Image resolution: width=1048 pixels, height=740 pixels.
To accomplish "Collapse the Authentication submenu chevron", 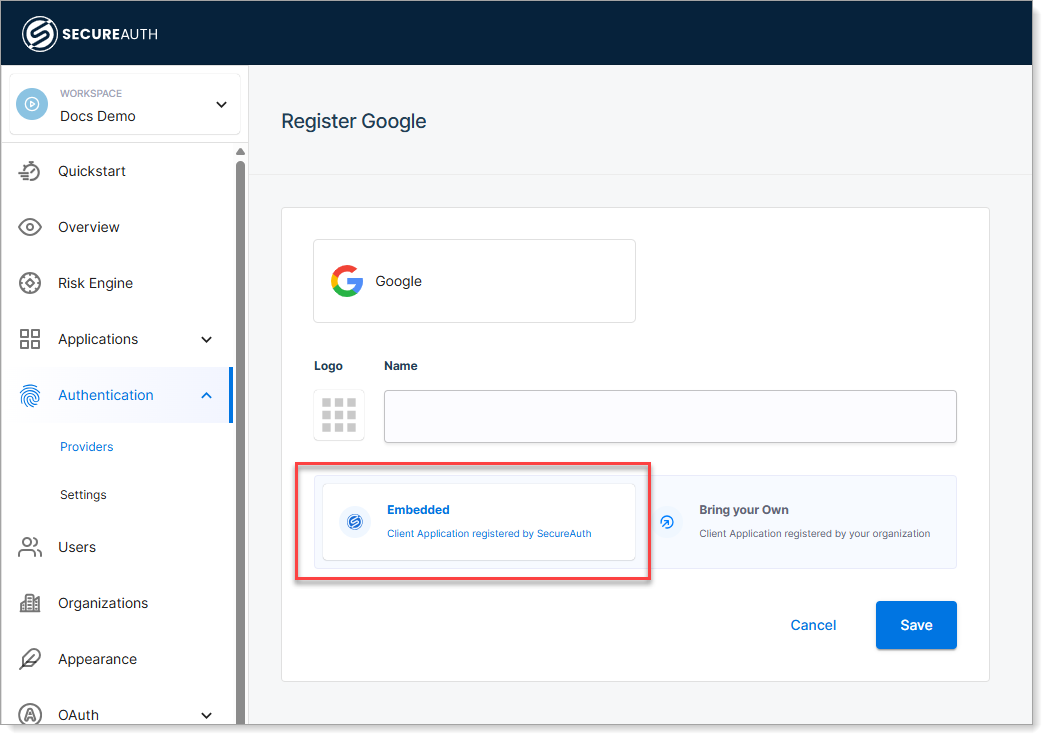I will (x=207, y=396).
